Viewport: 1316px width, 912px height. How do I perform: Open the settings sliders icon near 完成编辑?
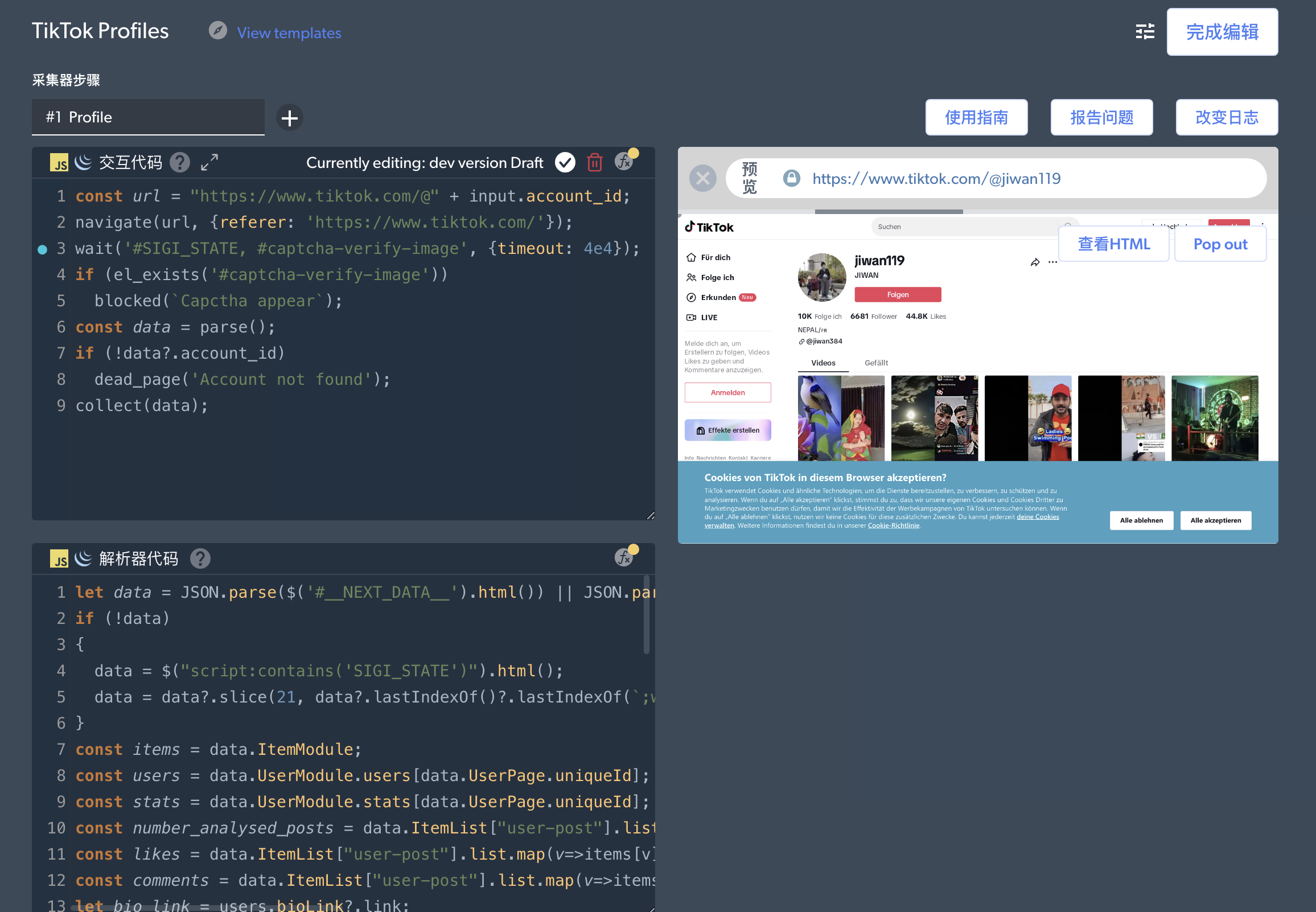[1144, 31]
